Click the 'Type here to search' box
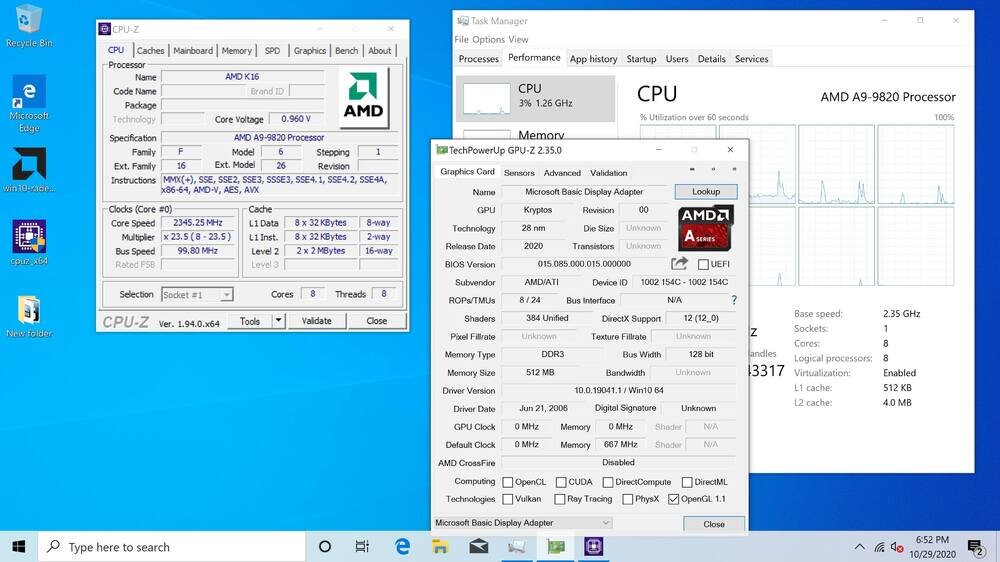Viewport: 1000px width, 562px height. tap(172, 547)
